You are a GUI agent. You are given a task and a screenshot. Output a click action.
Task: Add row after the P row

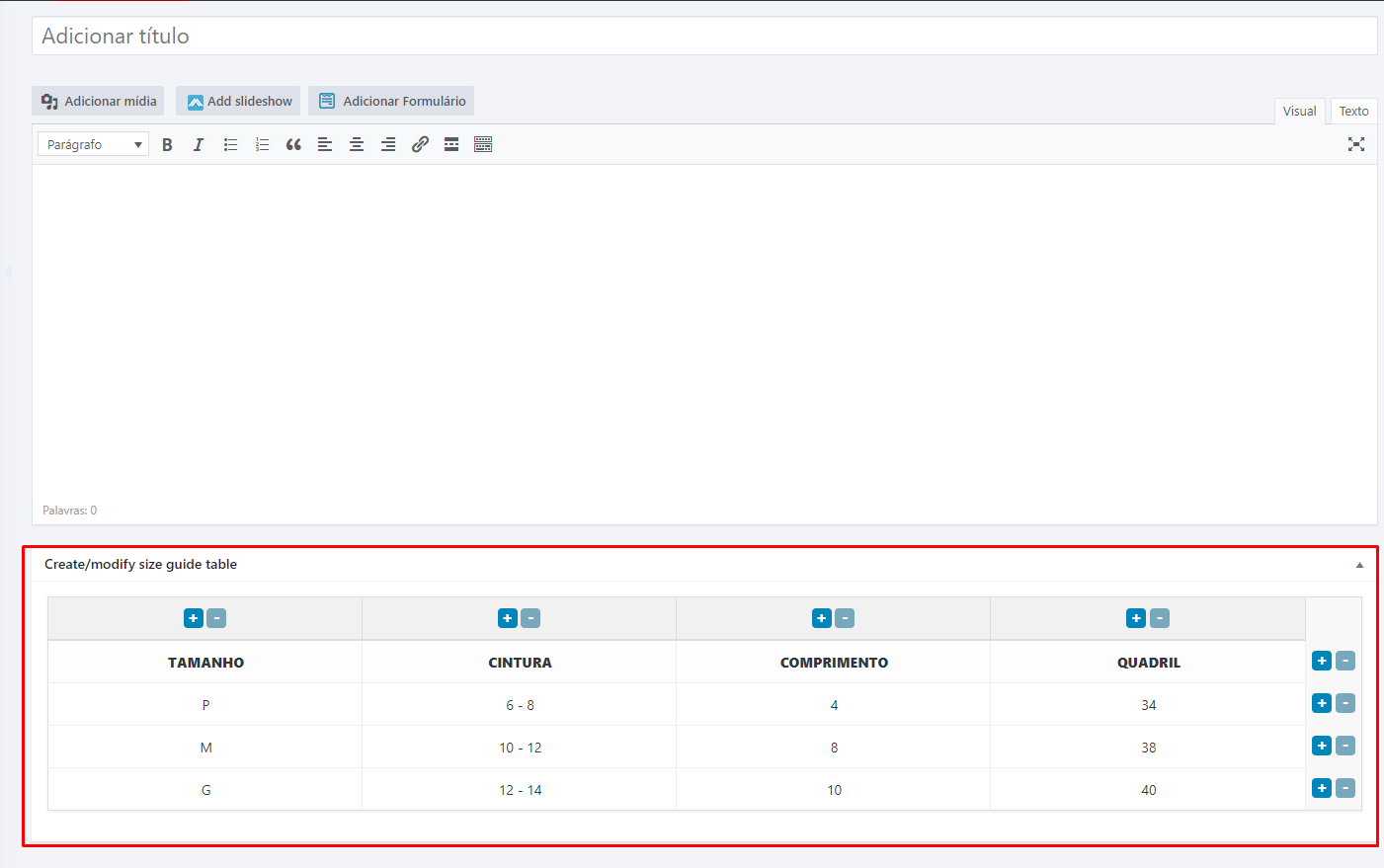pos(1322,703)
